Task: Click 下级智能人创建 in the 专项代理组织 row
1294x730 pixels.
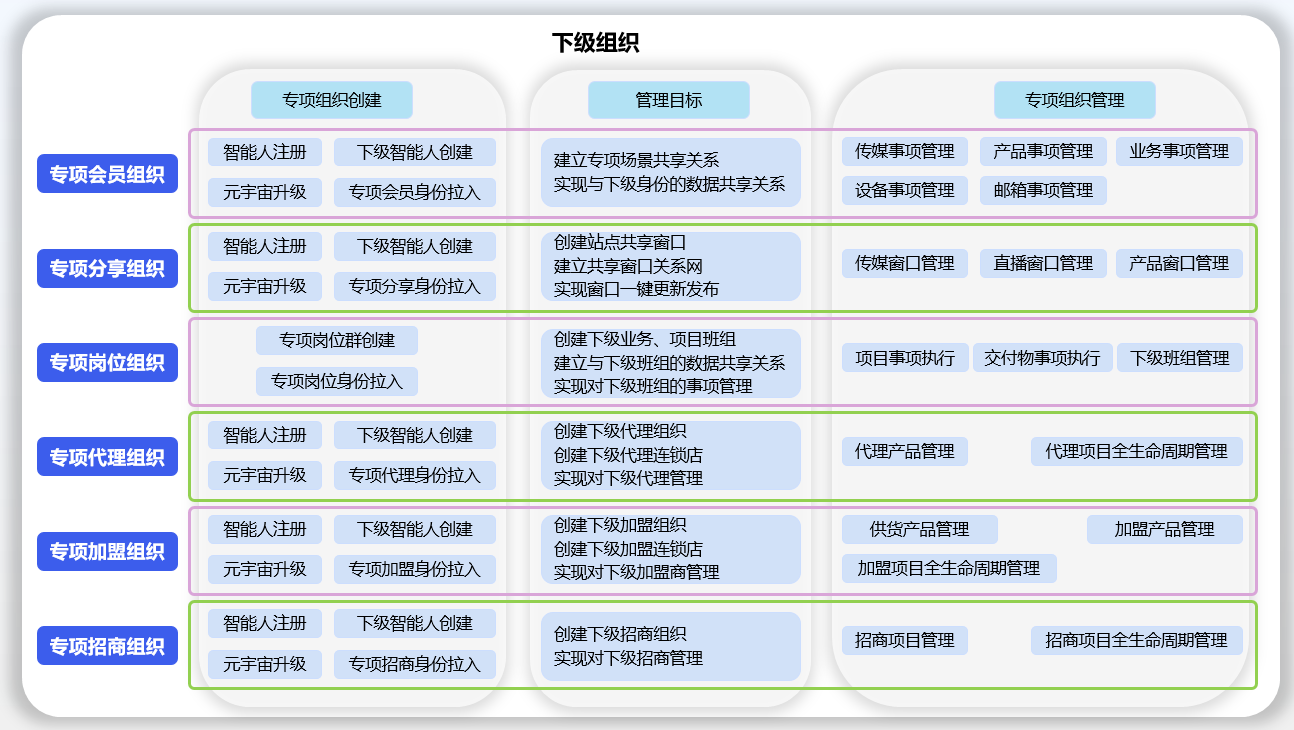Action: [x=415, y=435]
